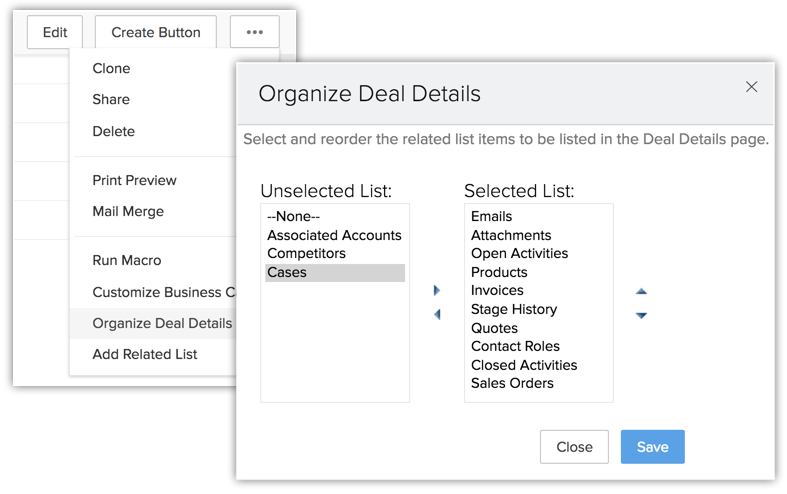Screen dimensions: 787x494
Task: Move selected item up with arrow
Action: point(641,292)
